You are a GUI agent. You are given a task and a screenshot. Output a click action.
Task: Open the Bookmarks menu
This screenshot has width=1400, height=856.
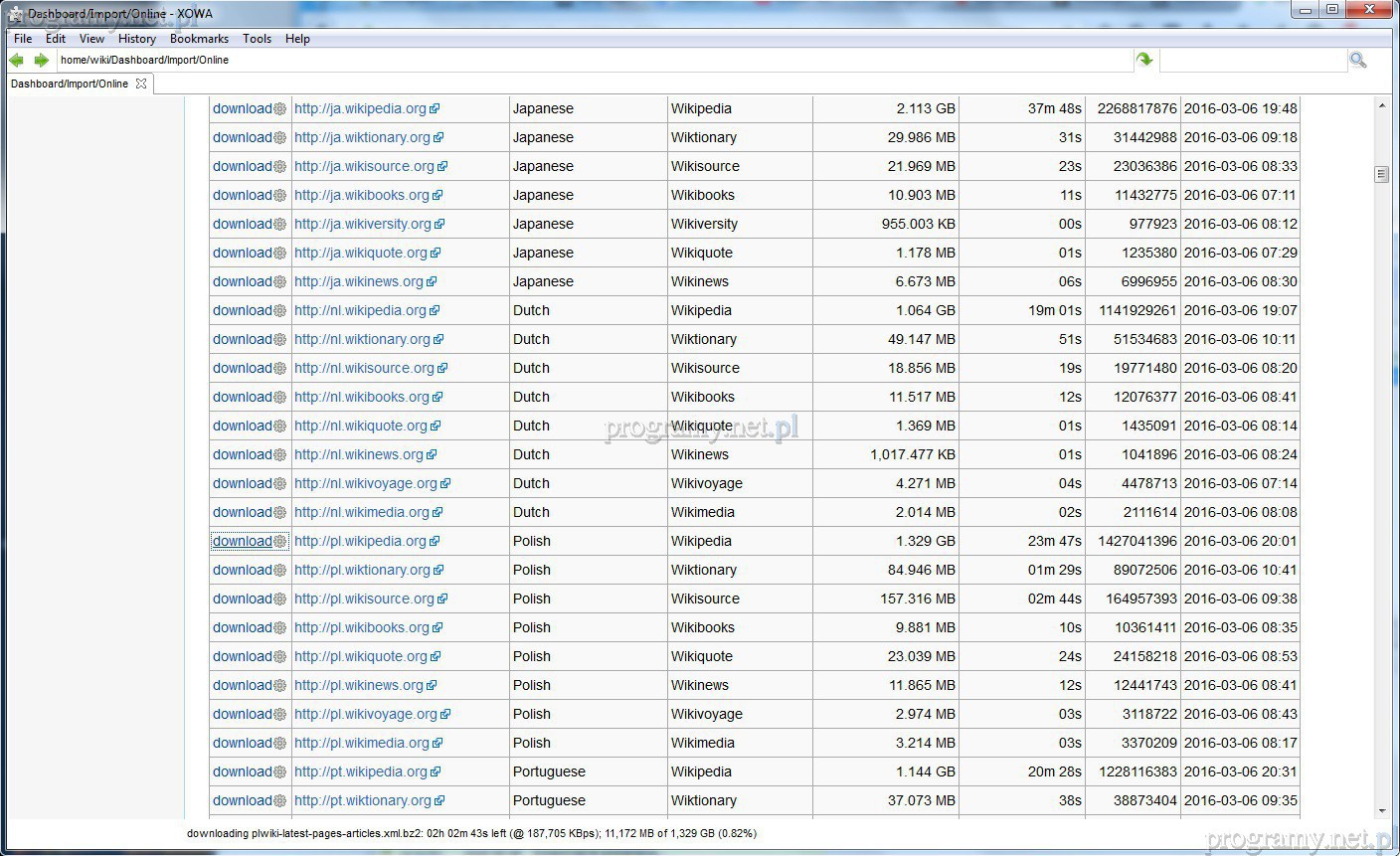click(199, 39)
